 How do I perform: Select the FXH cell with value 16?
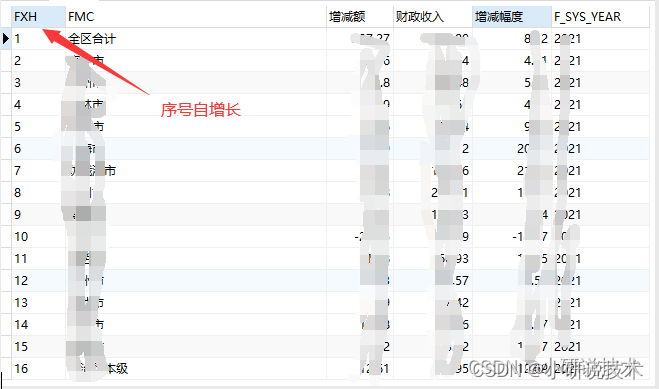point(38,368)
